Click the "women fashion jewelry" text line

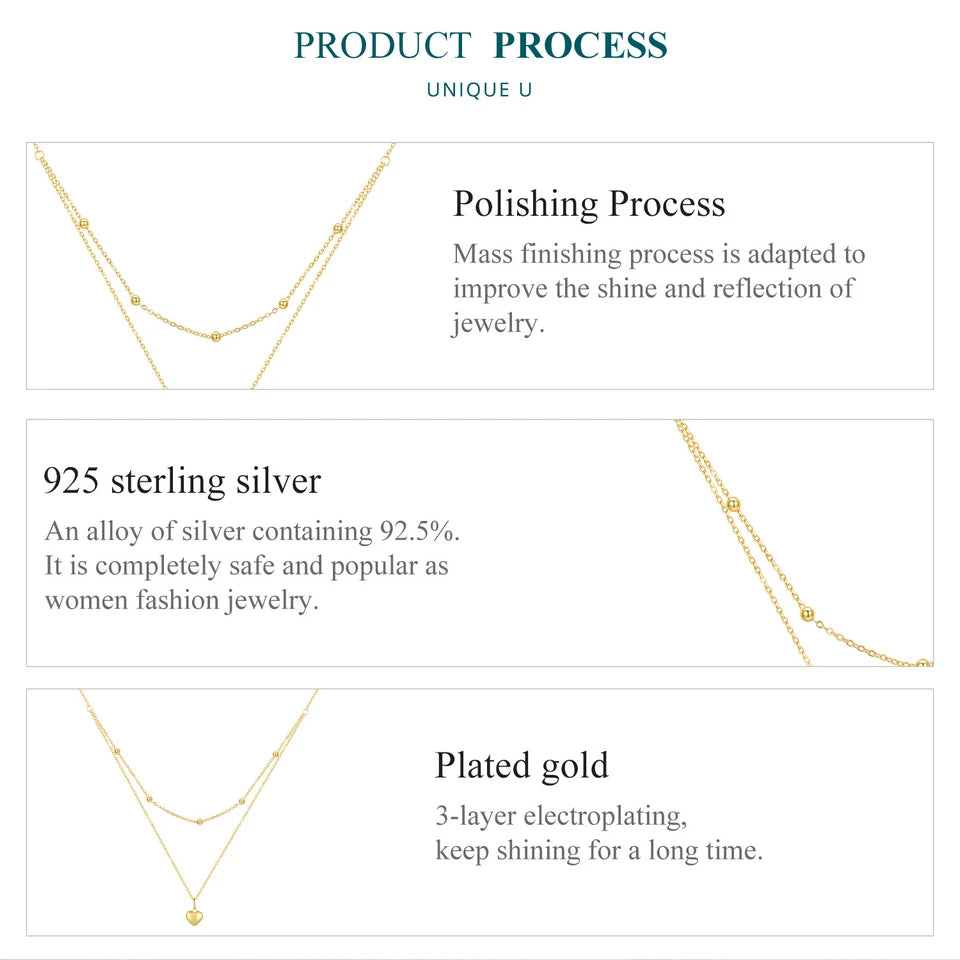181,601
